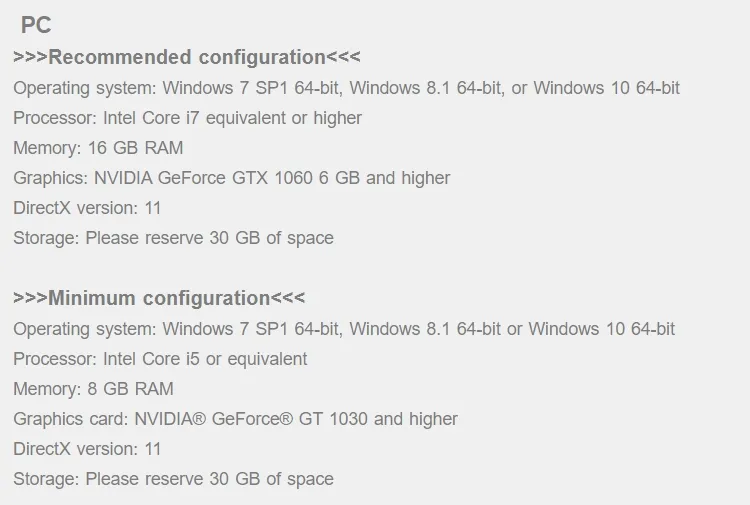This screenshot has width=750, height=505.
Task: Select the Intel Core i7 processor line
Action: [x=187, y=118]
